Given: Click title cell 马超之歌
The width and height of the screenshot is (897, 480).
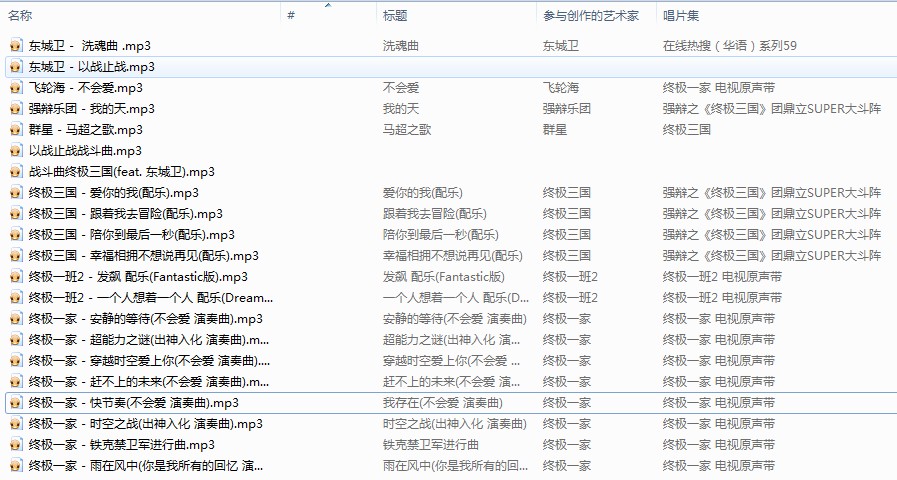Looking at the screenshot, I should coord(407,130).
